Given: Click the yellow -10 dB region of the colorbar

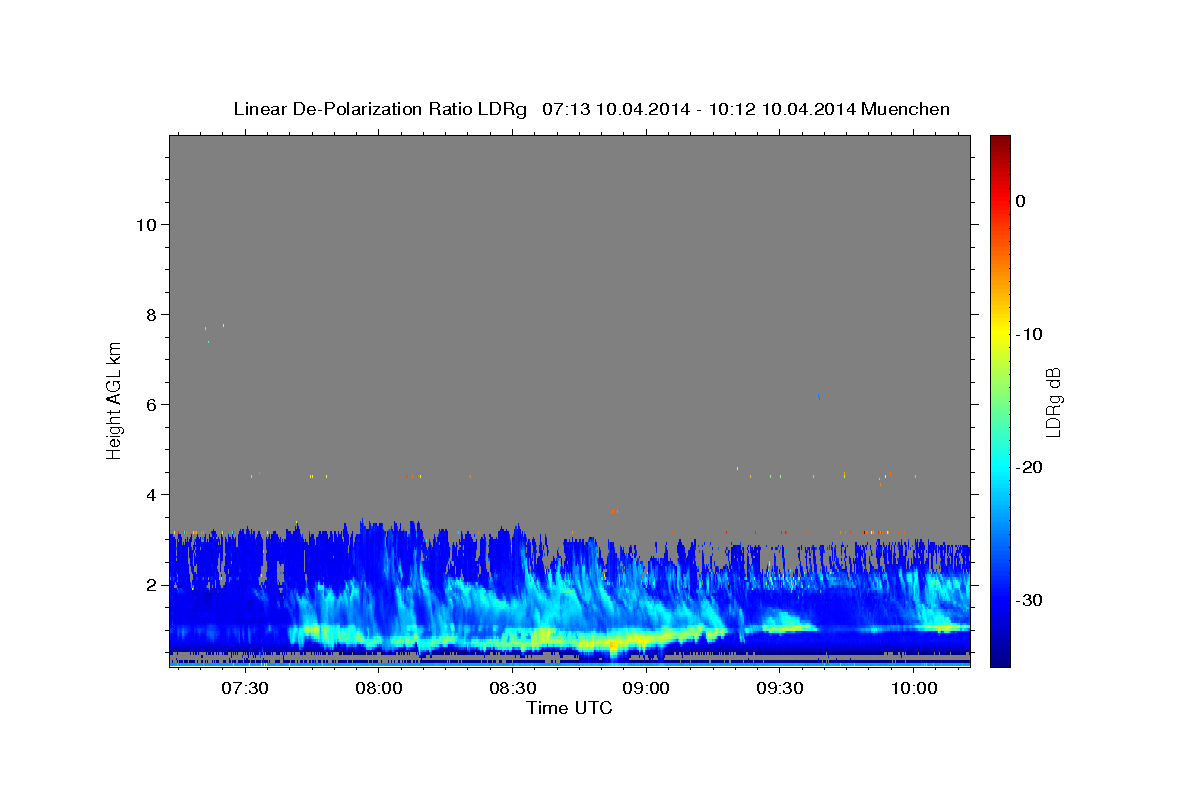Looking at the screenshot, I should point(1000,334).
